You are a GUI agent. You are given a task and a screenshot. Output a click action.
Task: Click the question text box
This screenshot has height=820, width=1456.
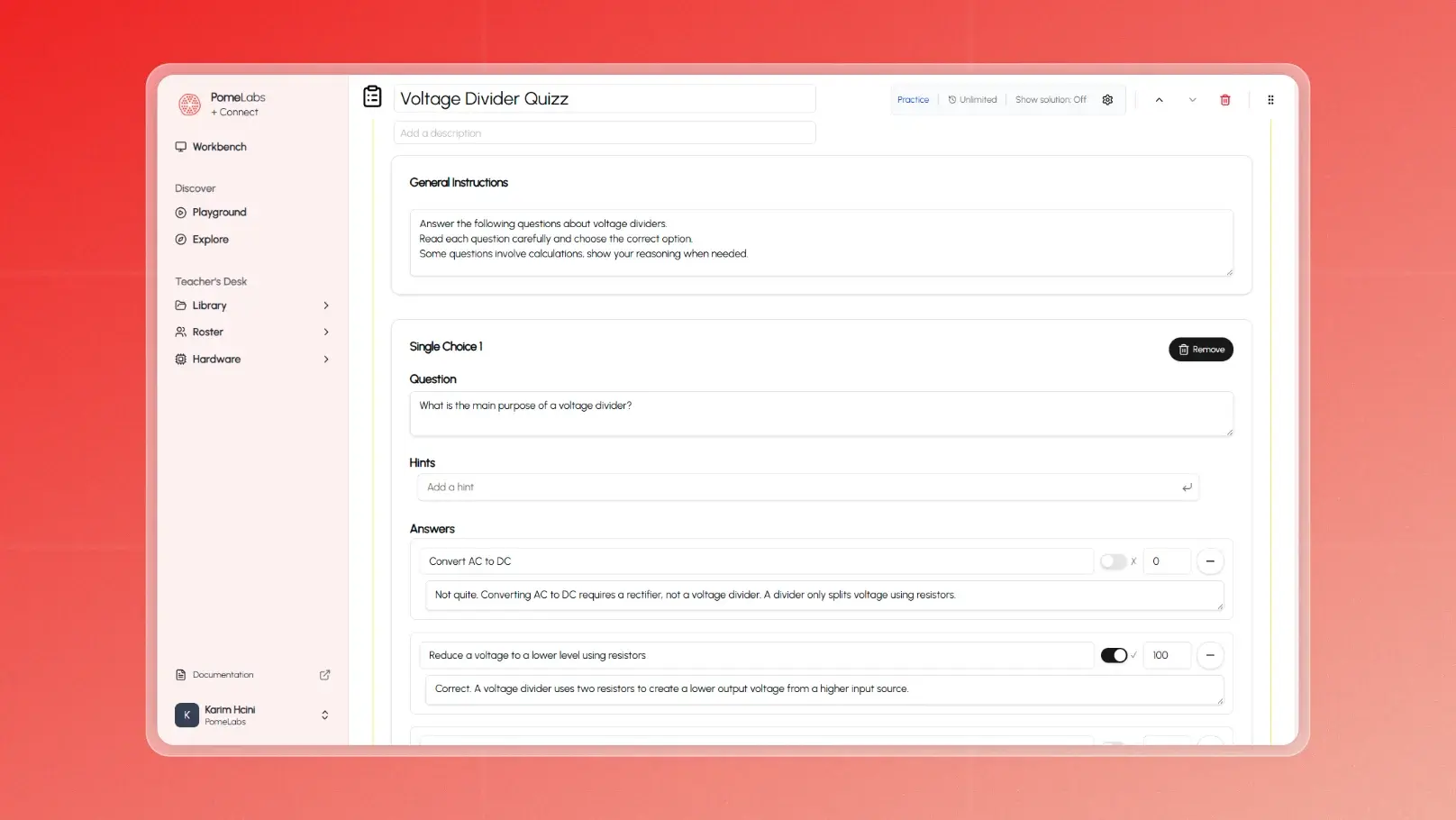[x=821, y=415]
